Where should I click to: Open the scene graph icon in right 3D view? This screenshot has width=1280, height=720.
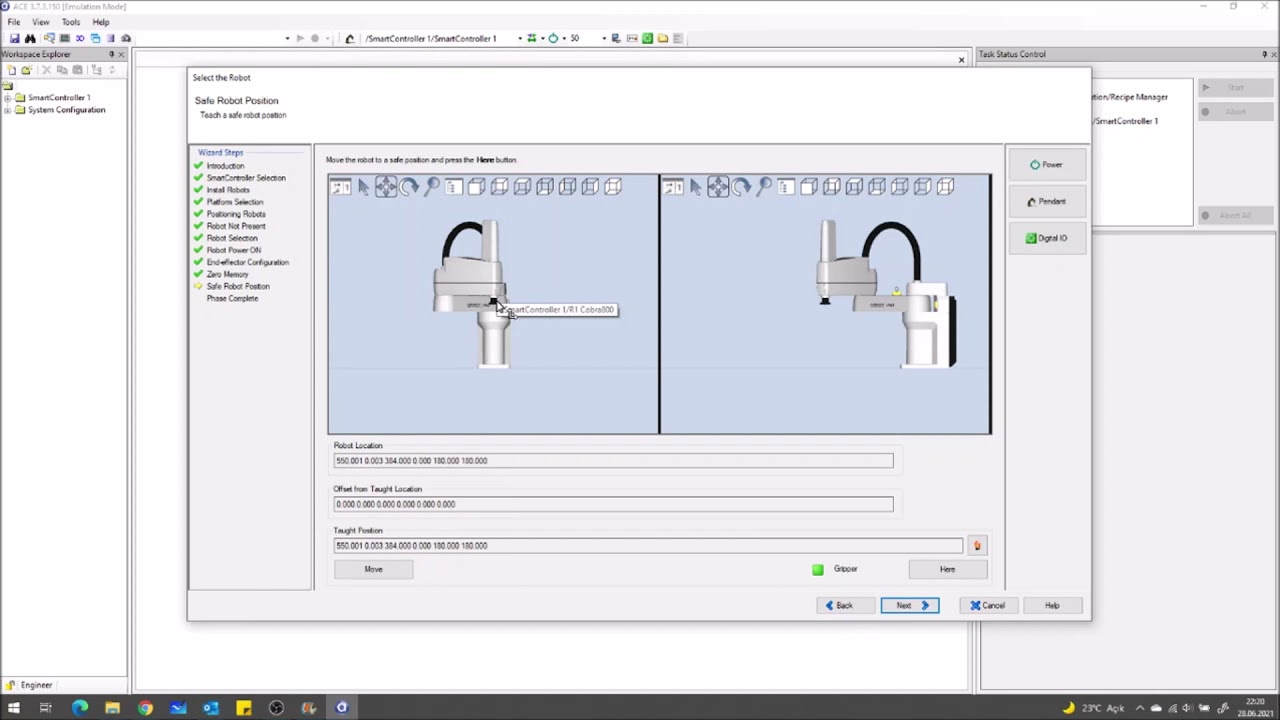786,187
